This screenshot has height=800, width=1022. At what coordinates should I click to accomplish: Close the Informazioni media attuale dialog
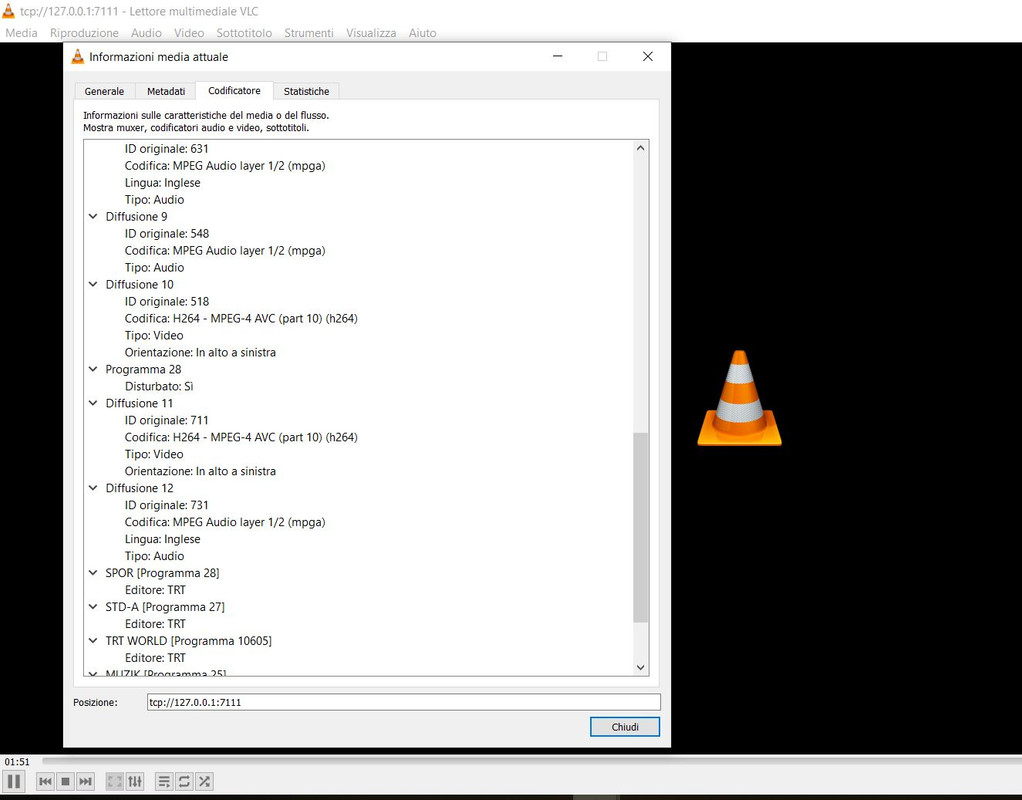click(x=648, y=57)
